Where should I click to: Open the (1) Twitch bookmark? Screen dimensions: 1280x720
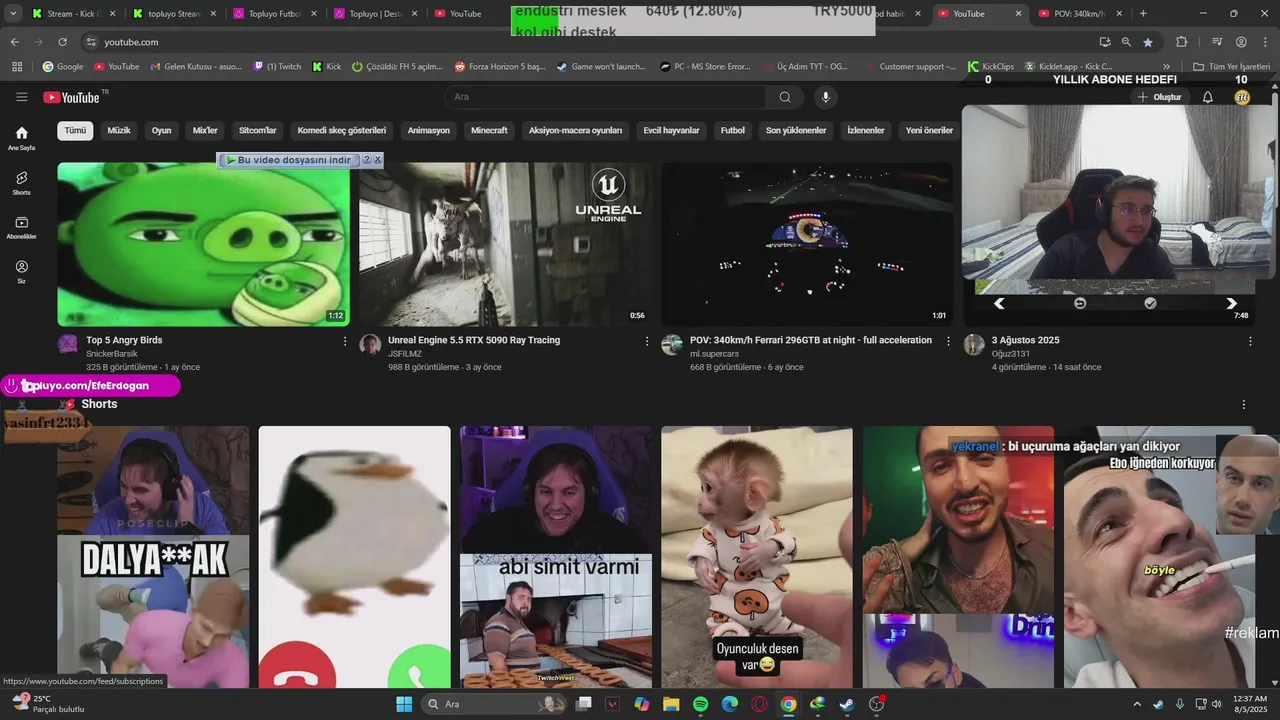click(277, 66)
